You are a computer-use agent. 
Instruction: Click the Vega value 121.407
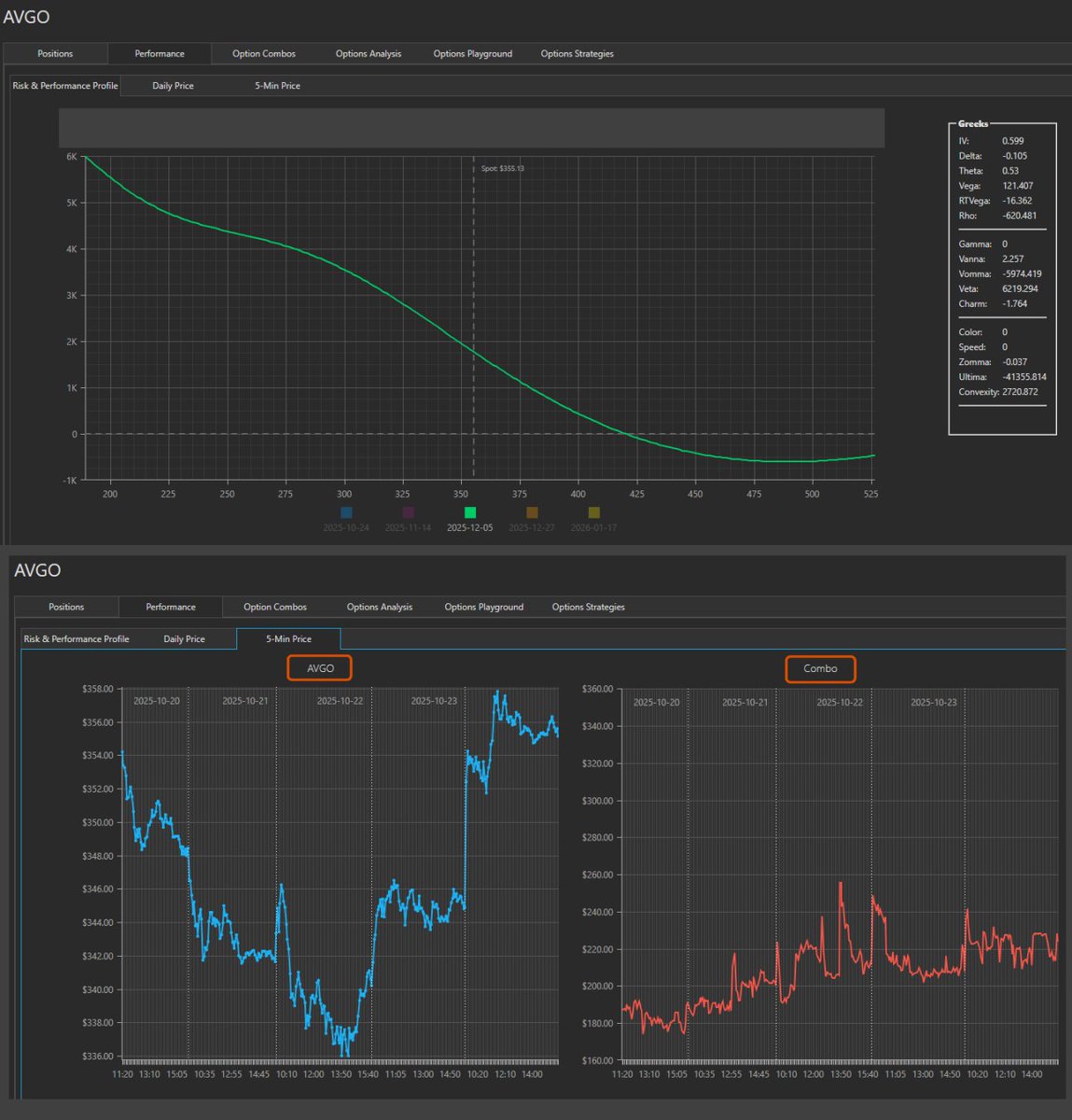[x=1018, y=186]
